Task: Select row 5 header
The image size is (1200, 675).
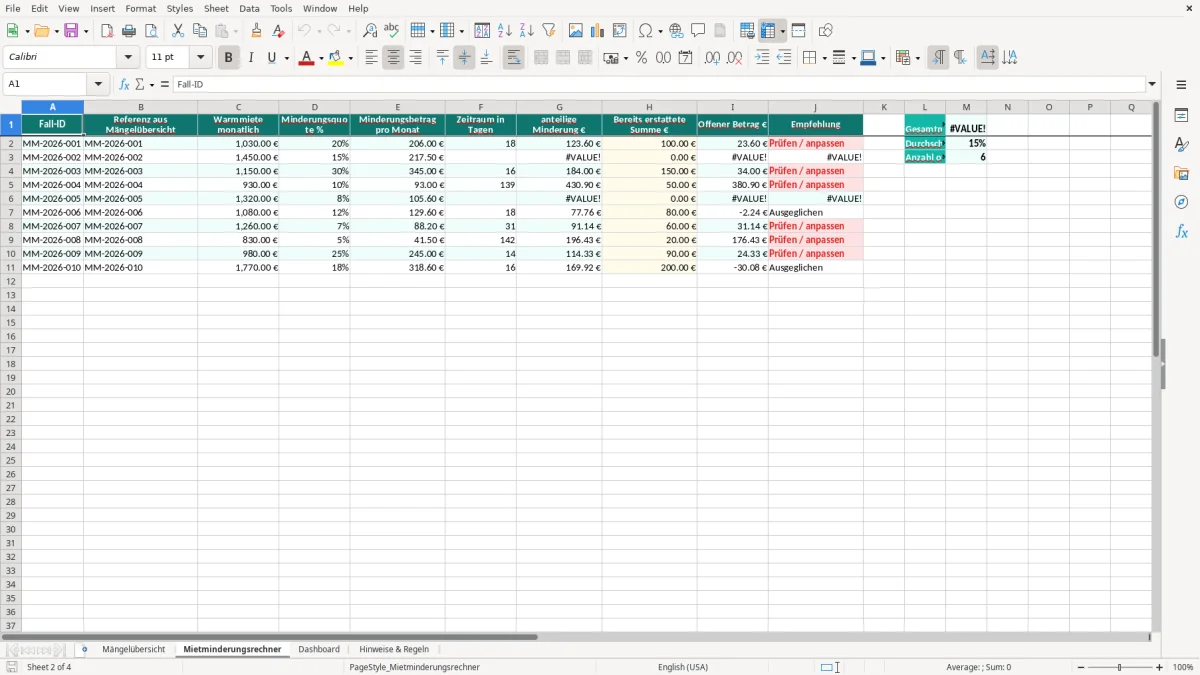Action: [x=10, y=185]
